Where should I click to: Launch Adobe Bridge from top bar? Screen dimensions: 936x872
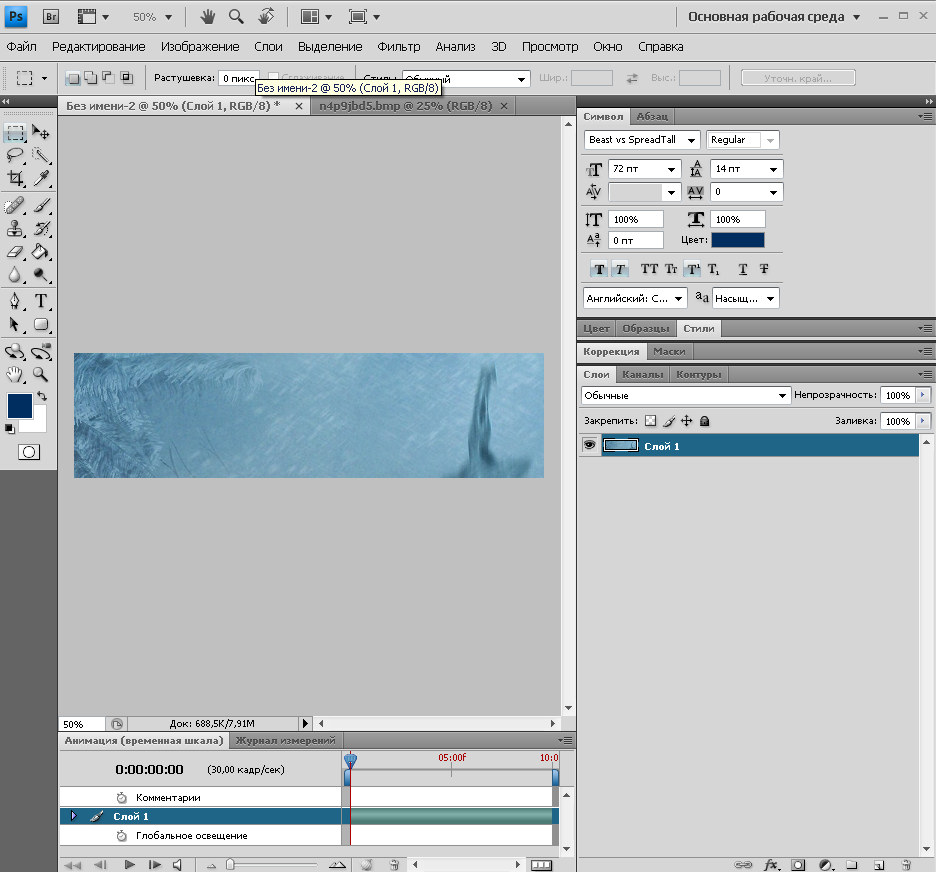click(x=52, y=17)
